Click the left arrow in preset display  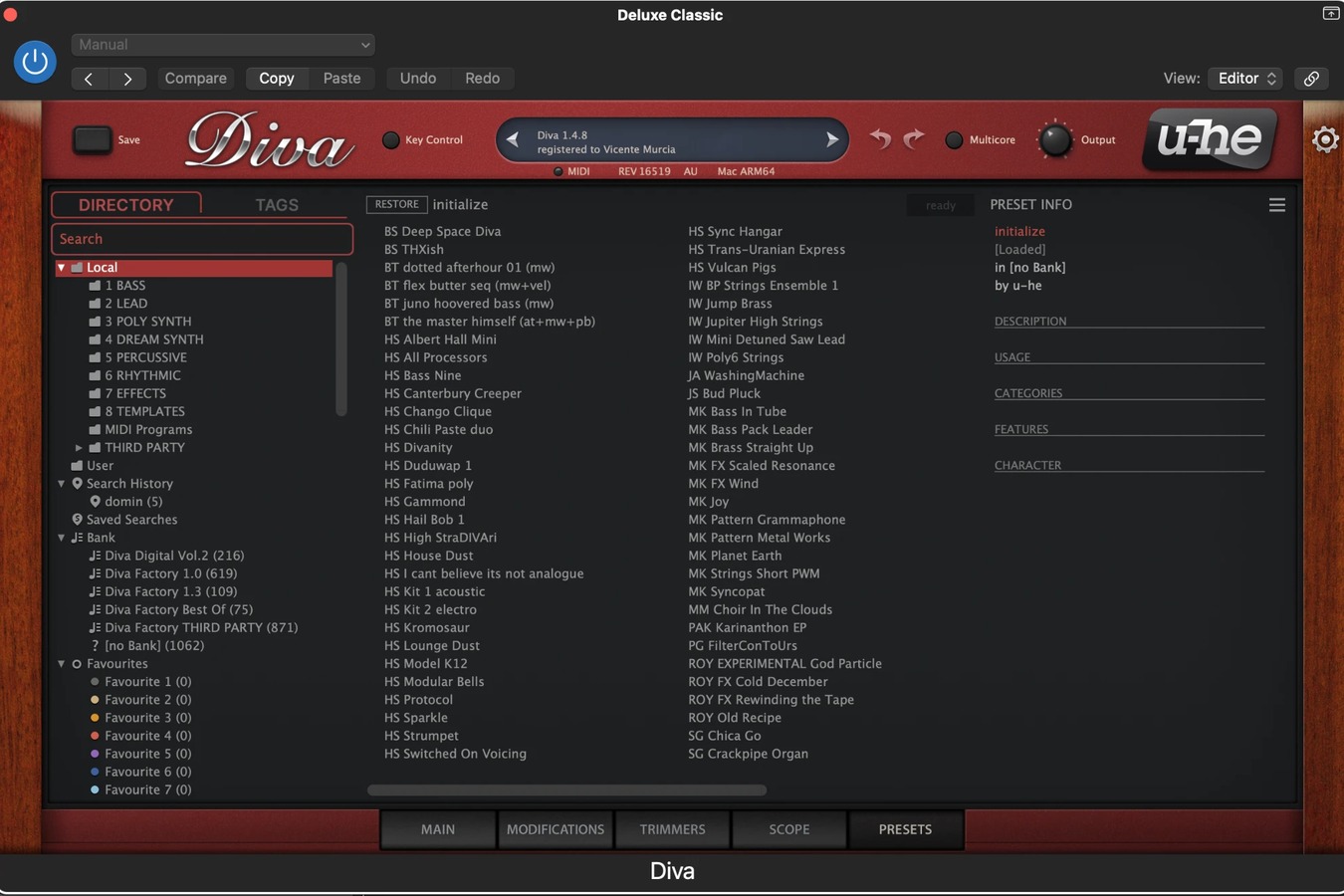[x=513, y=140]
